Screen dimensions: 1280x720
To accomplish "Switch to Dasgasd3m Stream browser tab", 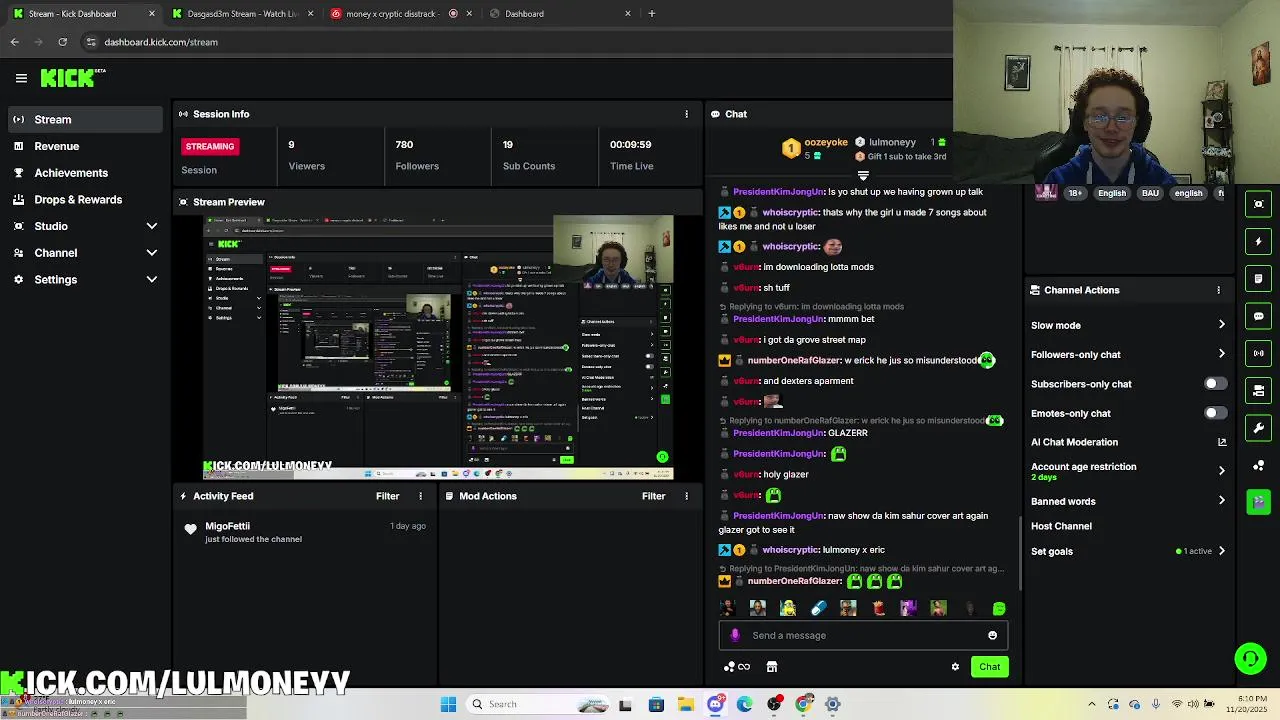I will point(241,14).
